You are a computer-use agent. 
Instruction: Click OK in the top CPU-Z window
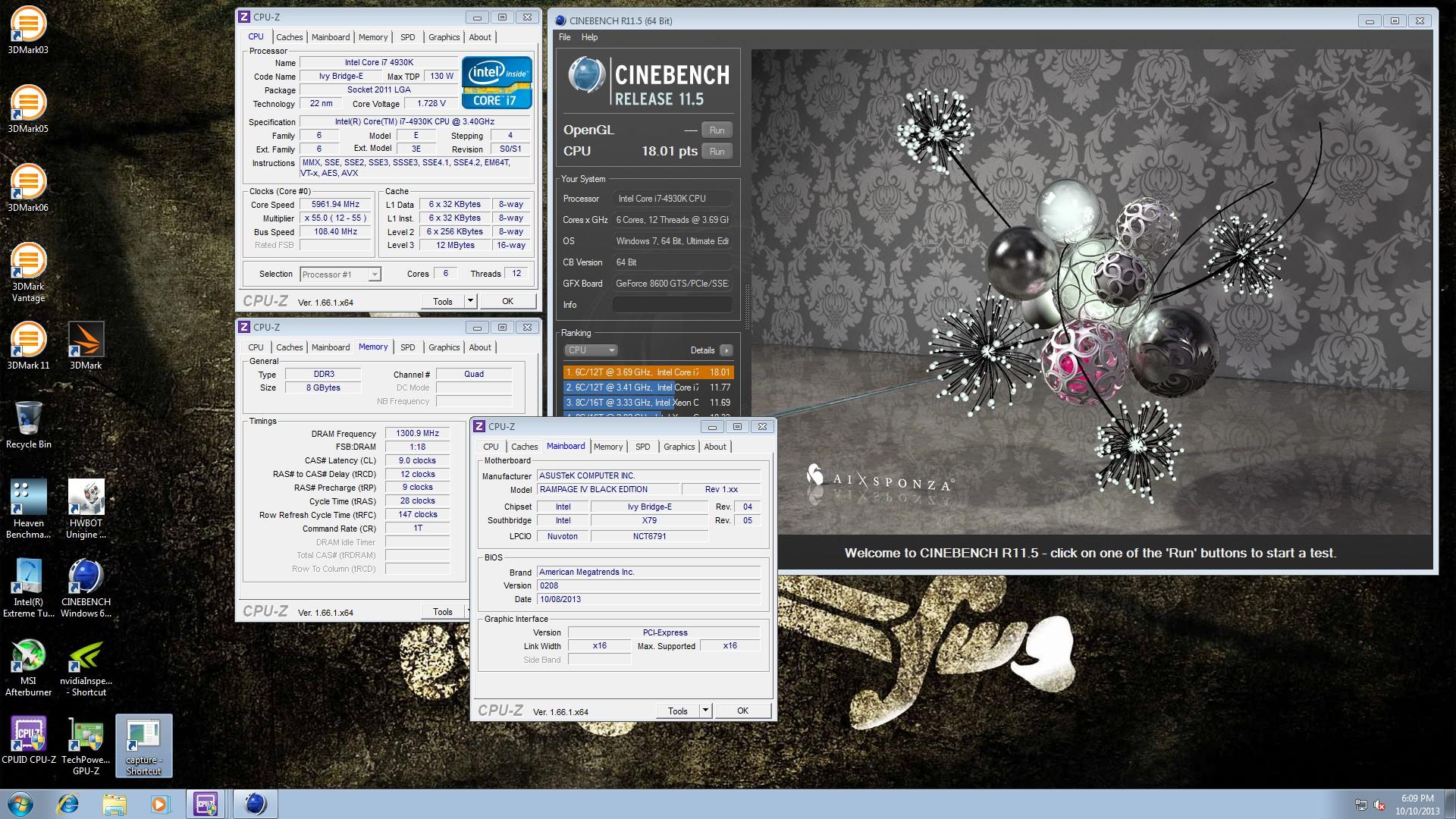point(507,301)
